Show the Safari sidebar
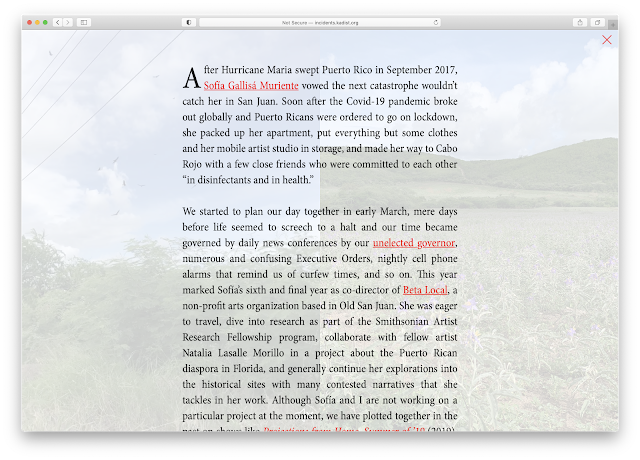Image resolution: width=640 pixels, height=460 pixels. tap(84, 22)
